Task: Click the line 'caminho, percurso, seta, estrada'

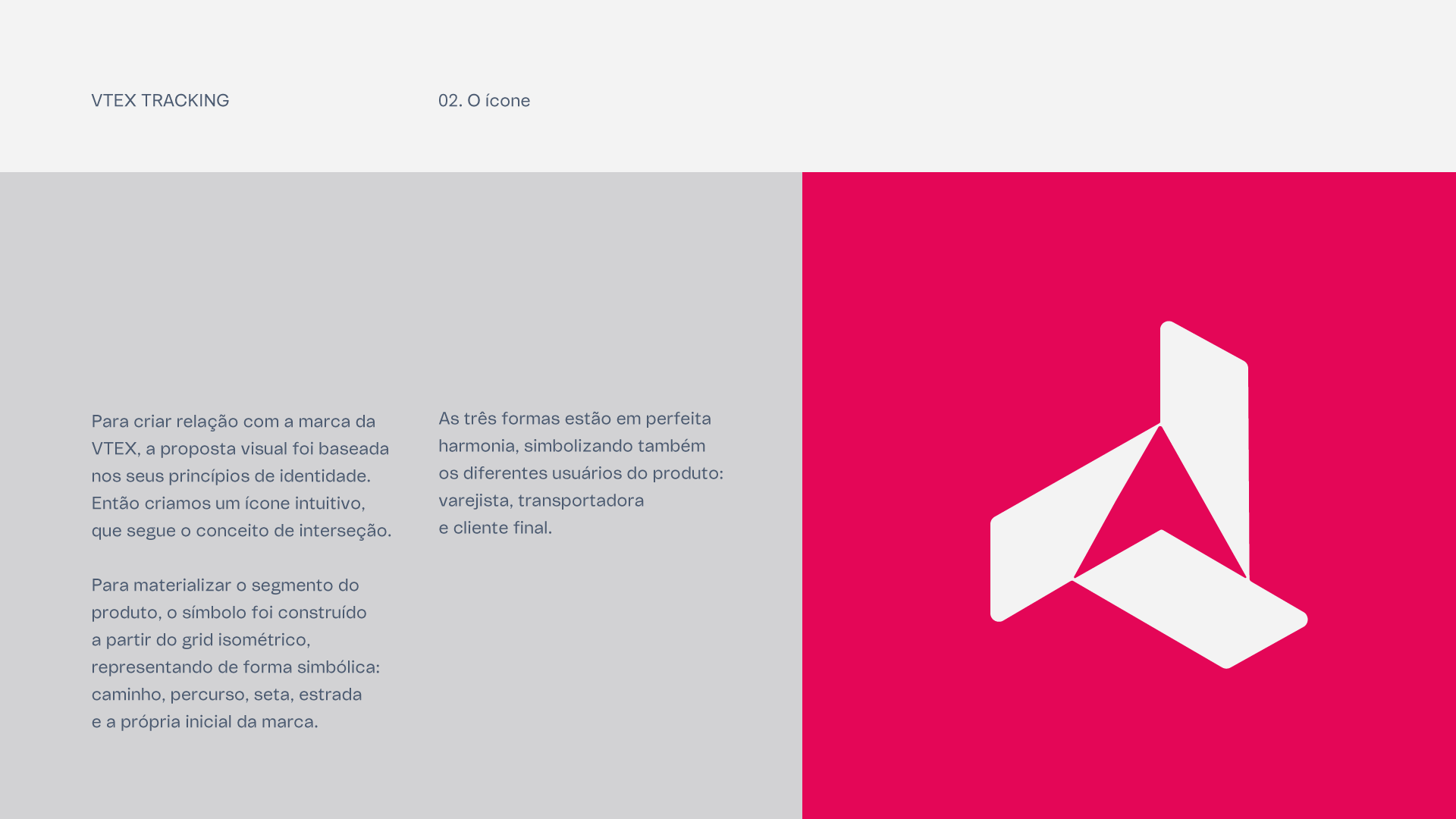Action: click(x=227, y=695)
